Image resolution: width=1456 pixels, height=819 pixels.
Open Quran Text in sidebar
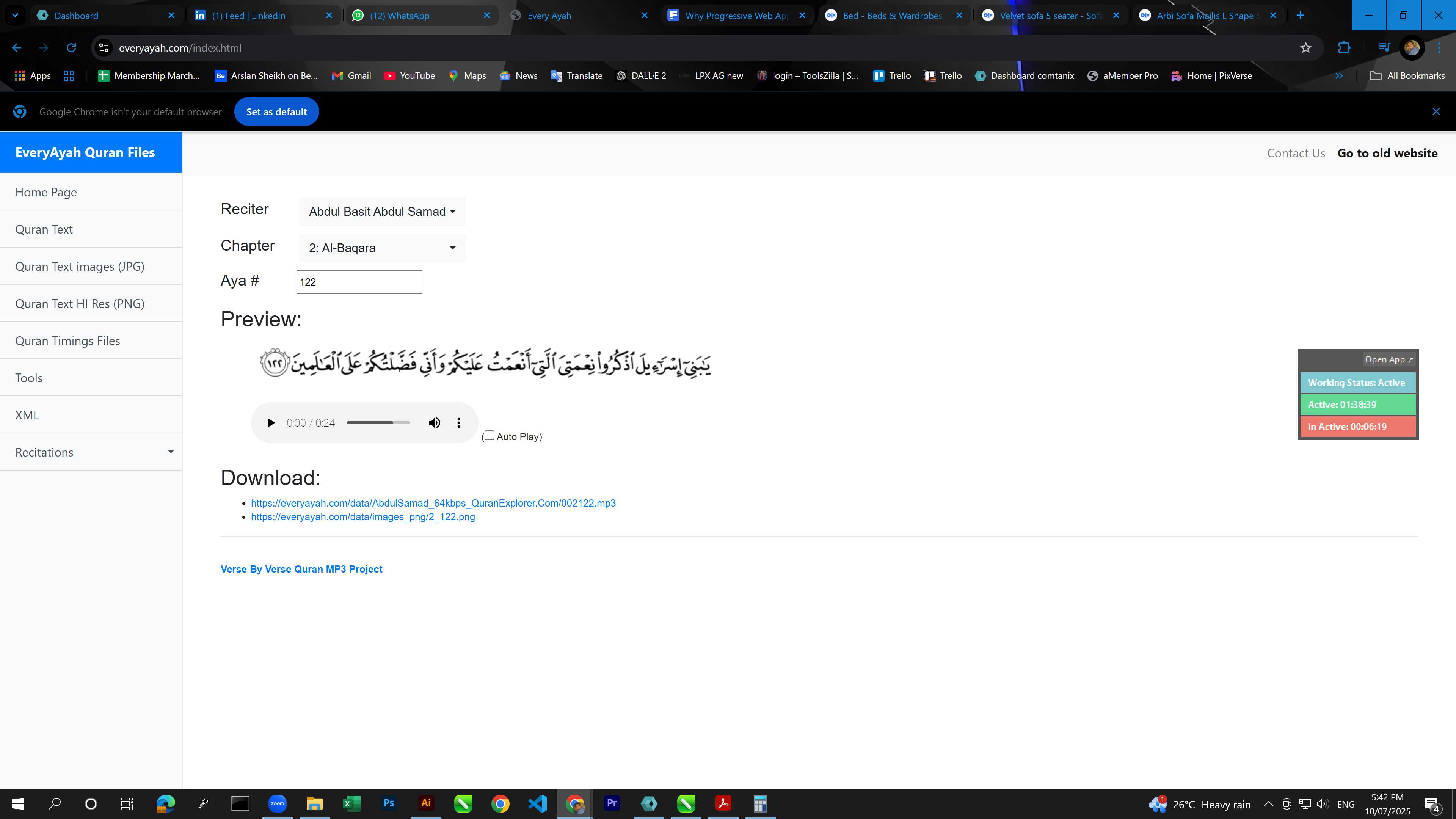(x=91, y=229)
